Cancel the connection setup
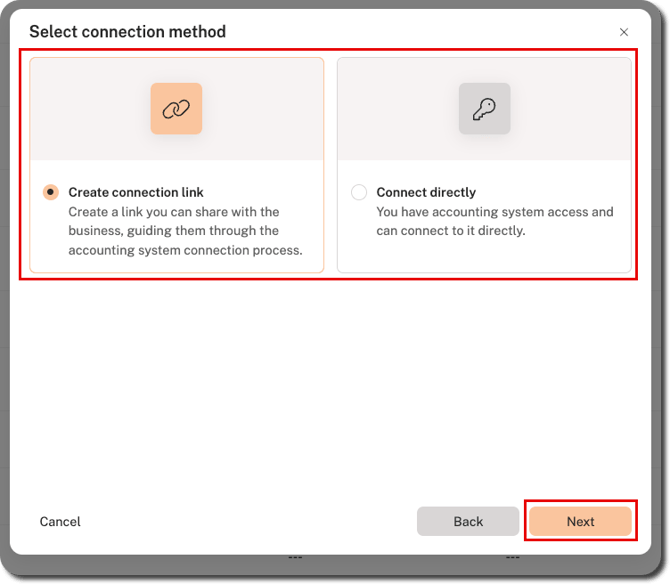This screenshot has height=584, width=670. click(x=60, y=521)
